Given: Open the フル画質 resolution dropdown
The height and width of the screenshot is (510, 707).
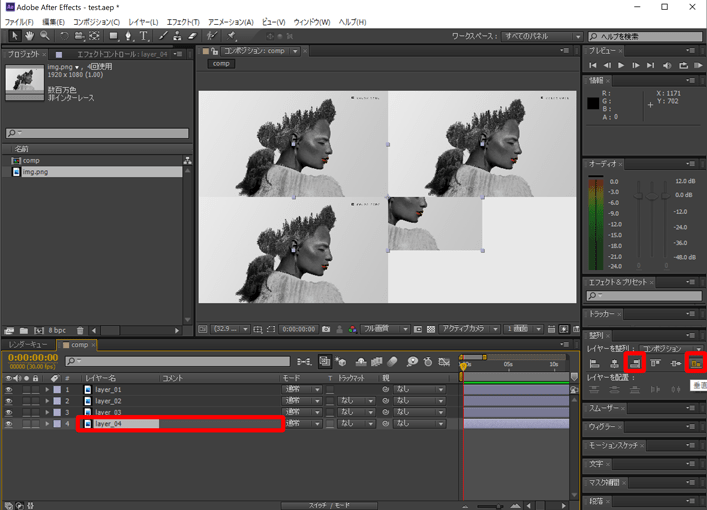Looking at the screenshot, I should [385, 329].
